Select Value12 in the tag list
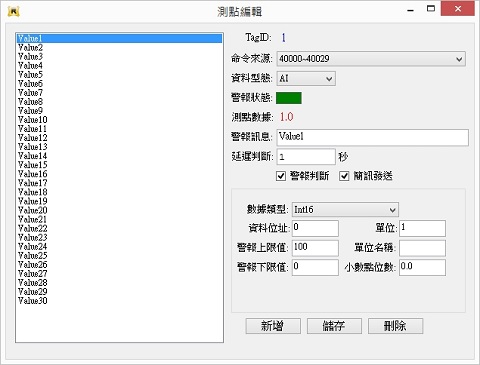Viewport: 480px width, 365px height. pos(119,138)
